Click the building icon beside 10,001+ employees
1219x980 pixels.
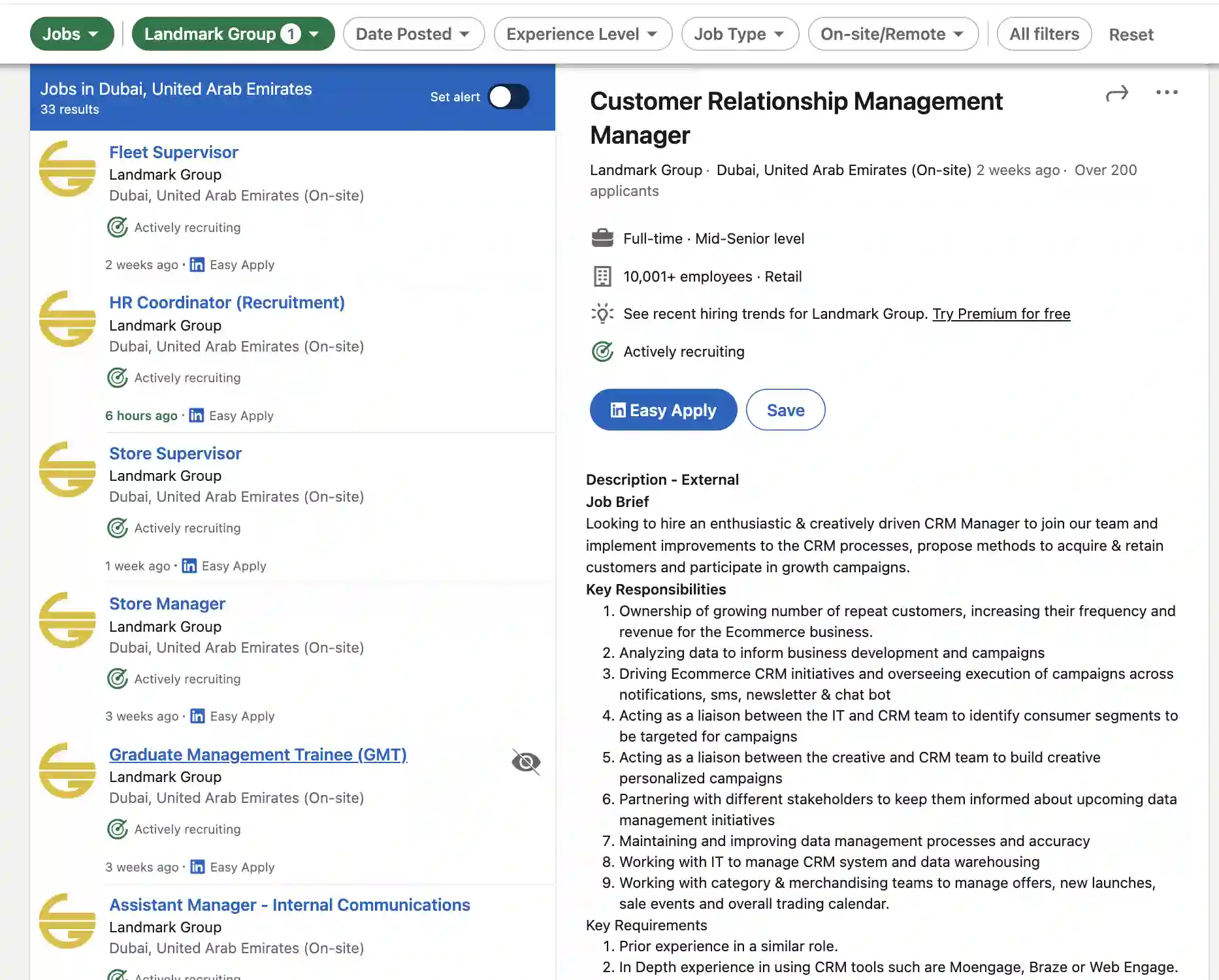pos(602,276)
